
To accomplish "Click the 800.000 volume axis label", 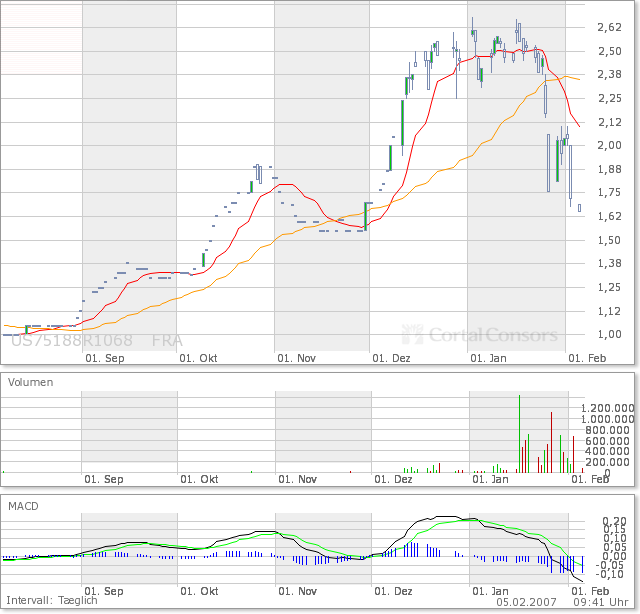I will (x=607, y=430).
